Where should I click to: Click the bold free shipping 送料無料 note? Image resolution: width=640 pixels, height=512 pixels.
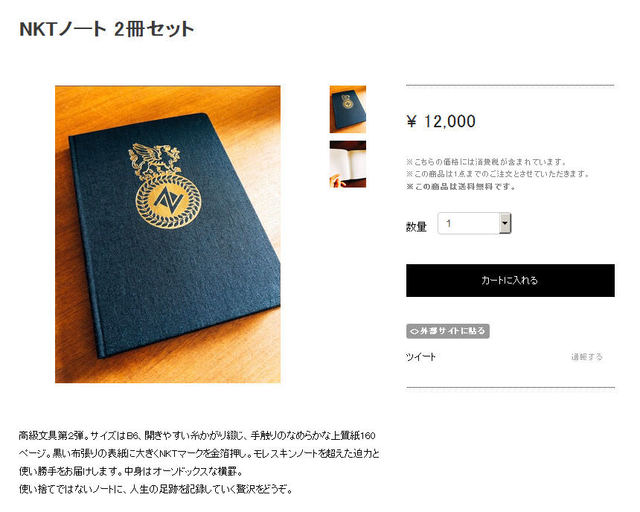tap(460, 187)
